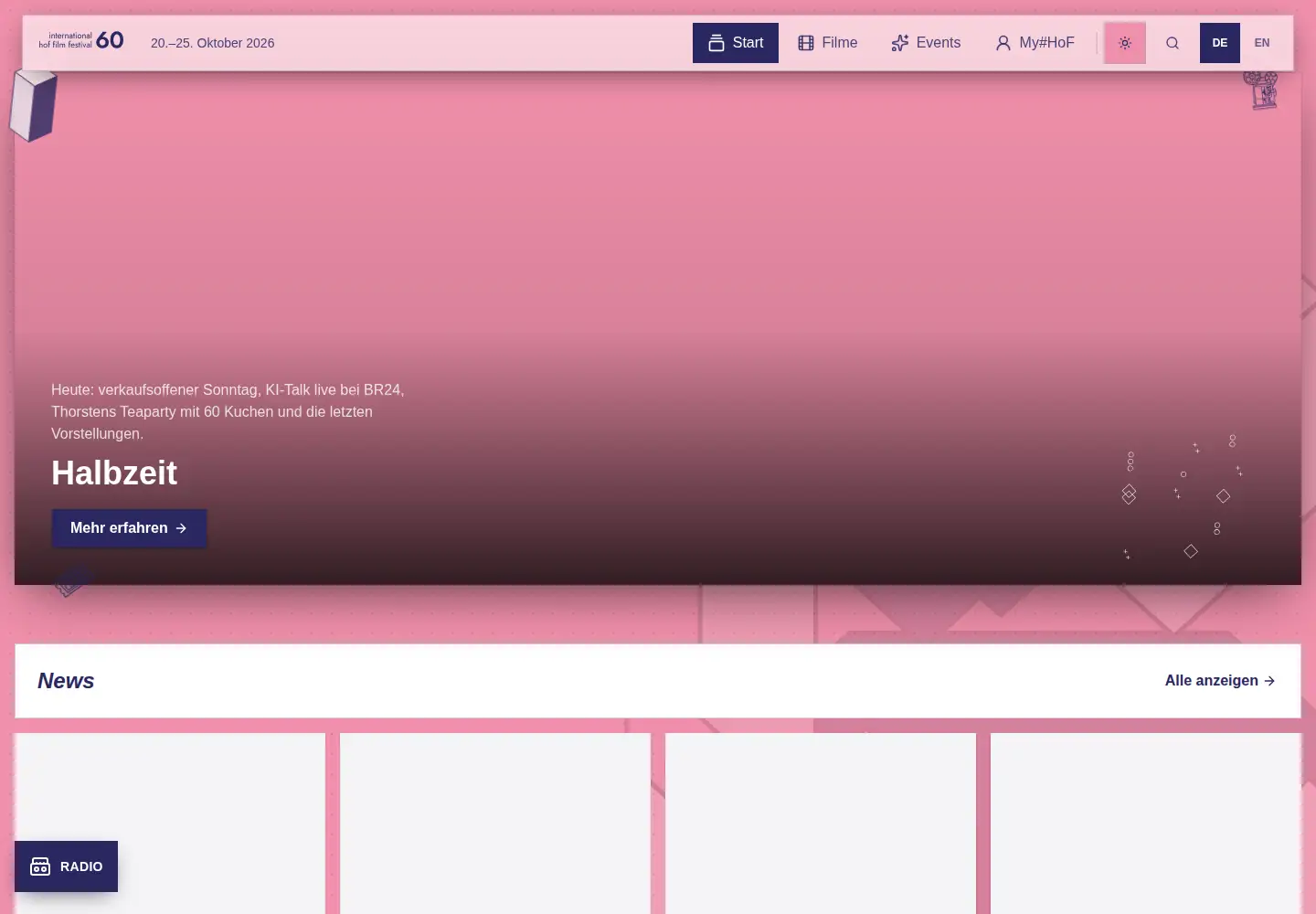Click the Halbzeit headline
Screen dimensions: 1316x914
coord(114,473)
